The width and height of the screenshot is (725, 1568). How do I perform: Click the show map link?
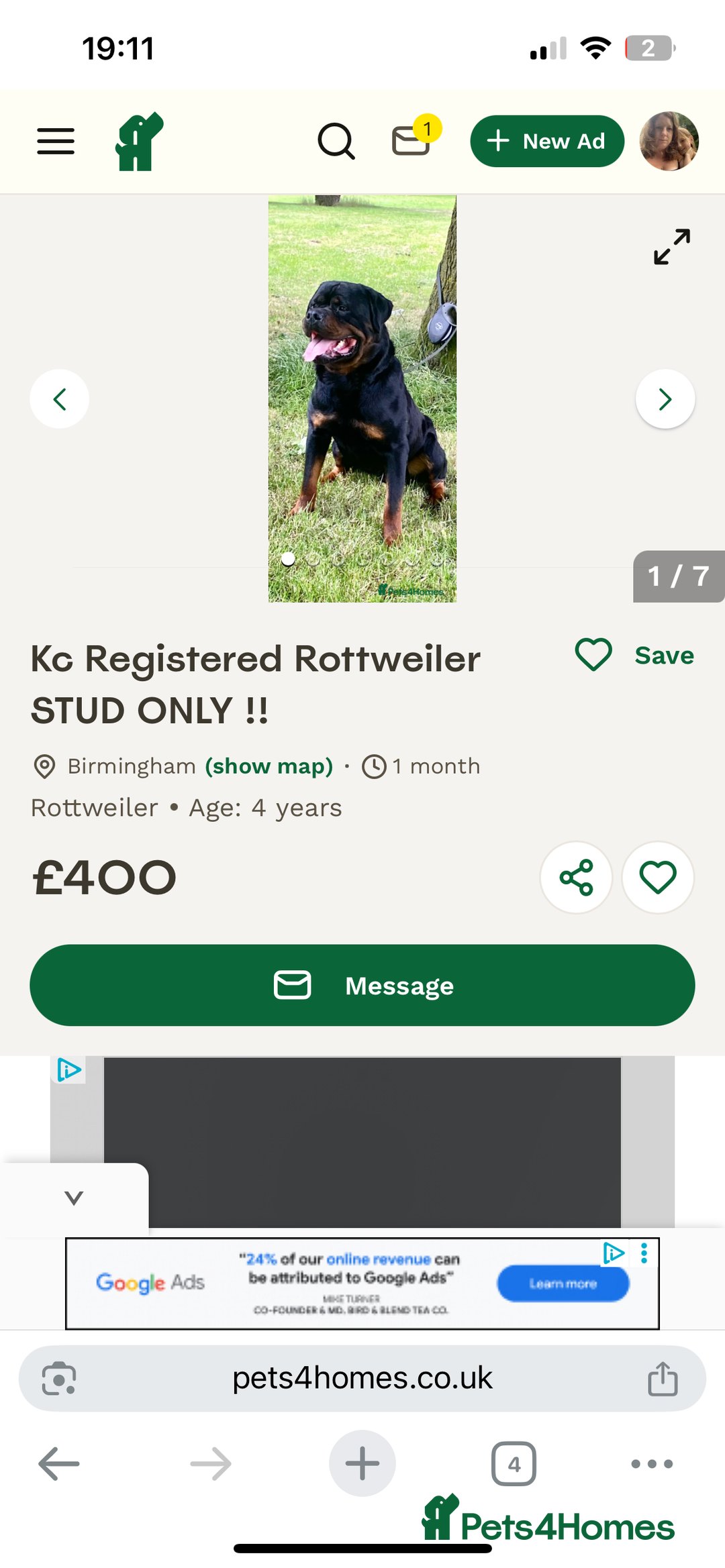click(269, 766)
